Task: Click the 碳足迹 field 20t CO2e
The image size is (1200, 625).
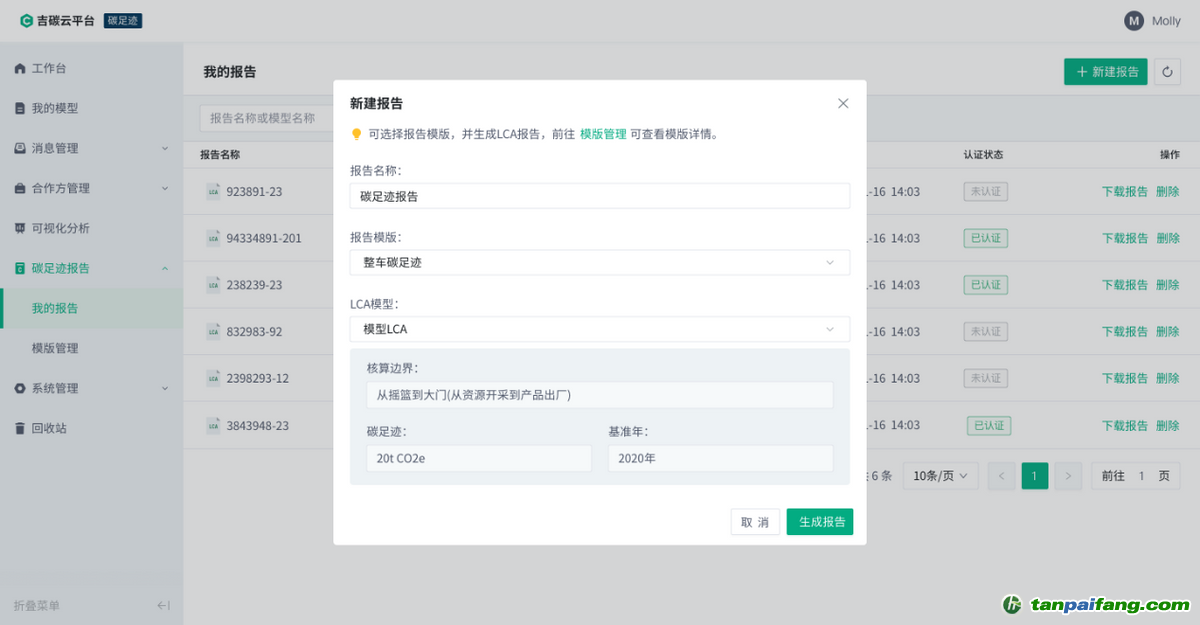Action: click(x=479, y=458)
